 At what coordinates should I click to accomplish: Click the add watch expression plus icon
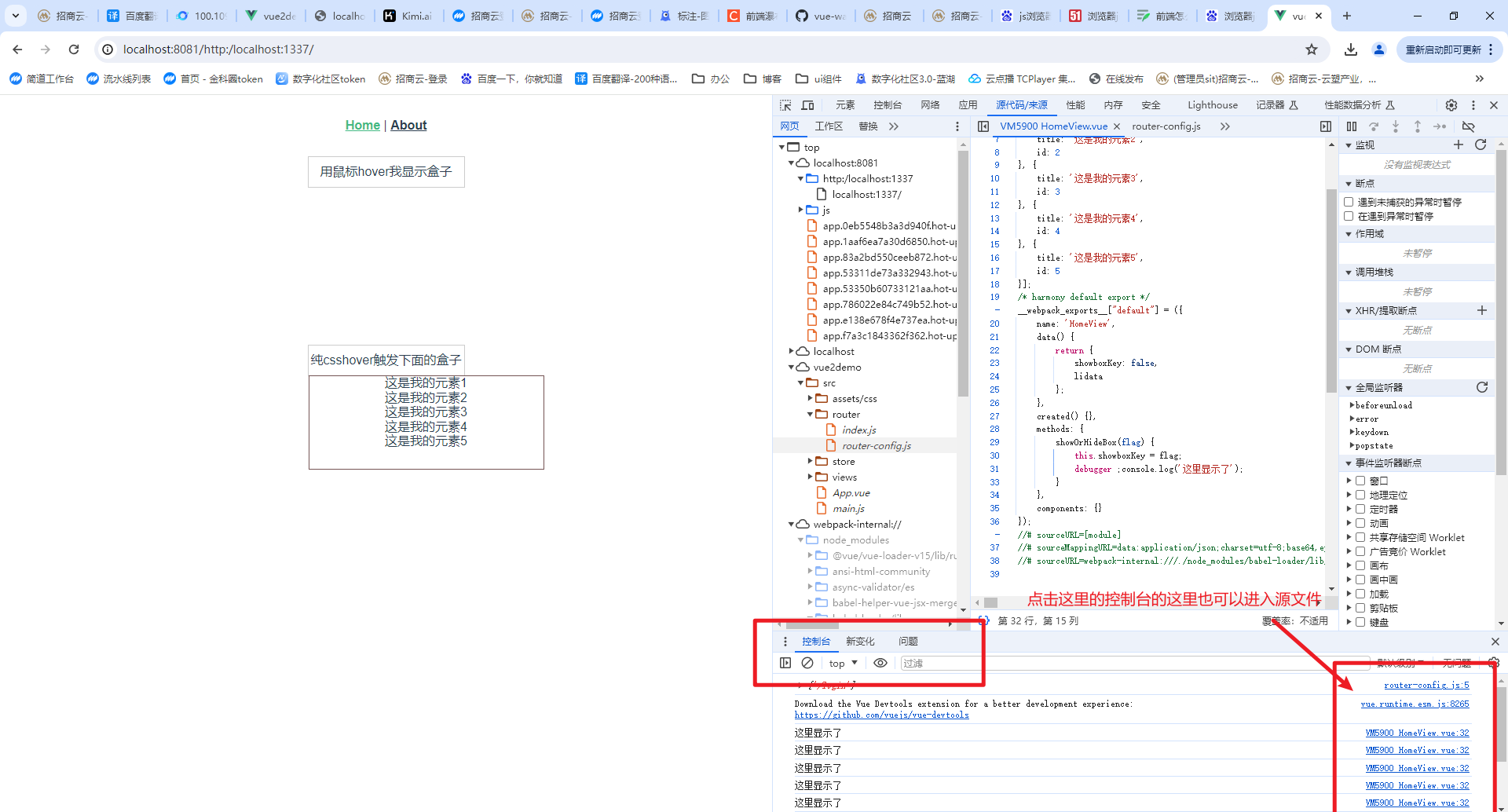pyautogui.click(x=1458, y=144)
